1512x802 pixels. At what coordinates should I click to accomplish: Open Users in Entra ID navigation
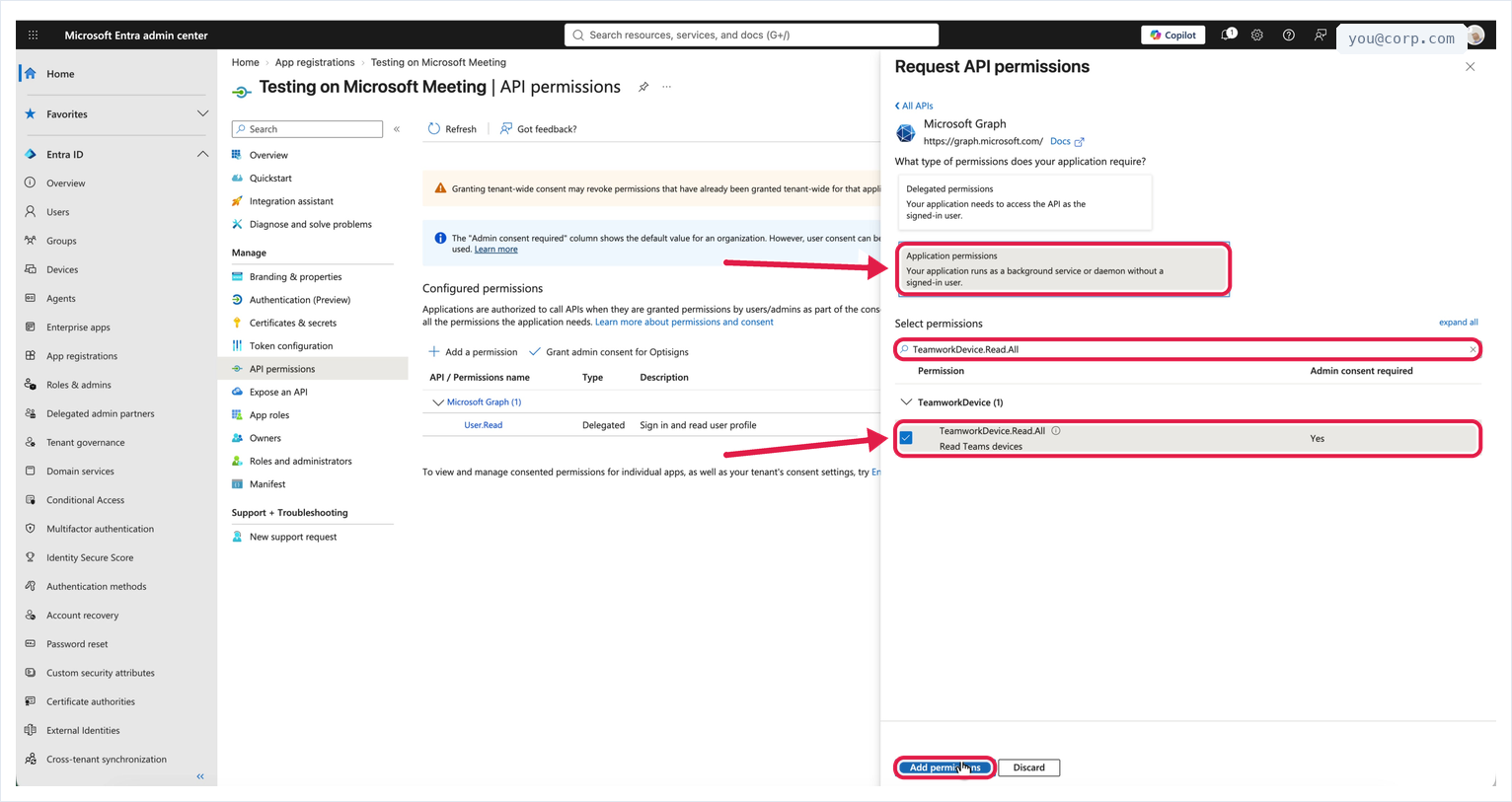click(57, 212)
